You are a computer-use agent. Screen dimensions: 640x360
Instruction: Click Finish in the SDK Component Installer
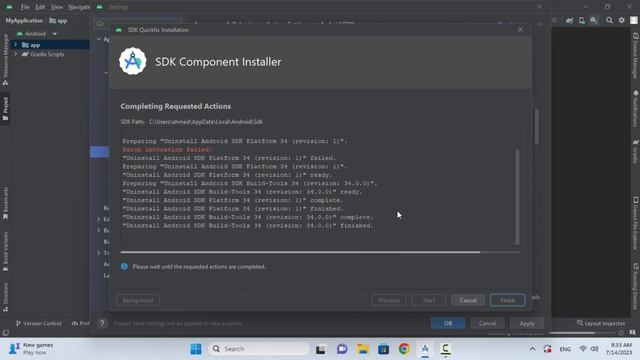coord(507,300)
